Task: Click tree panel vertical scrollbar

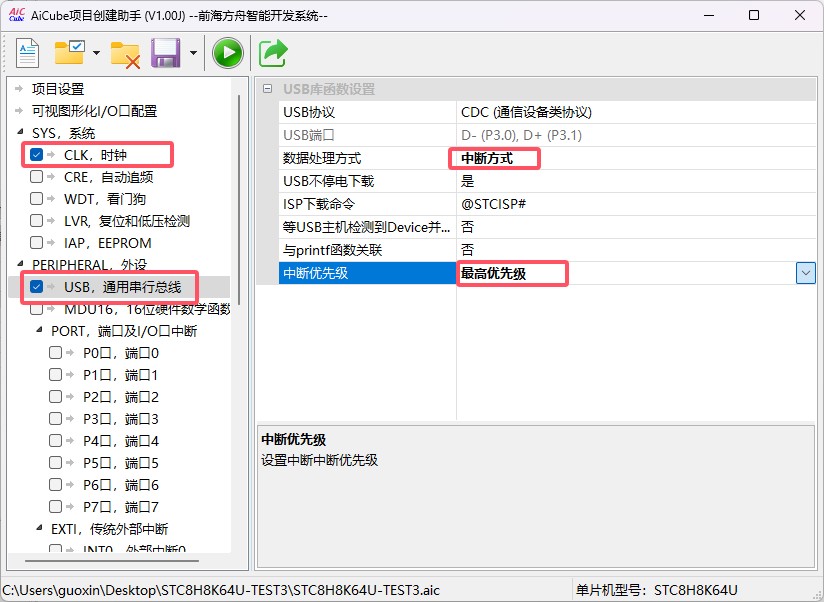Action: [239, 200]
